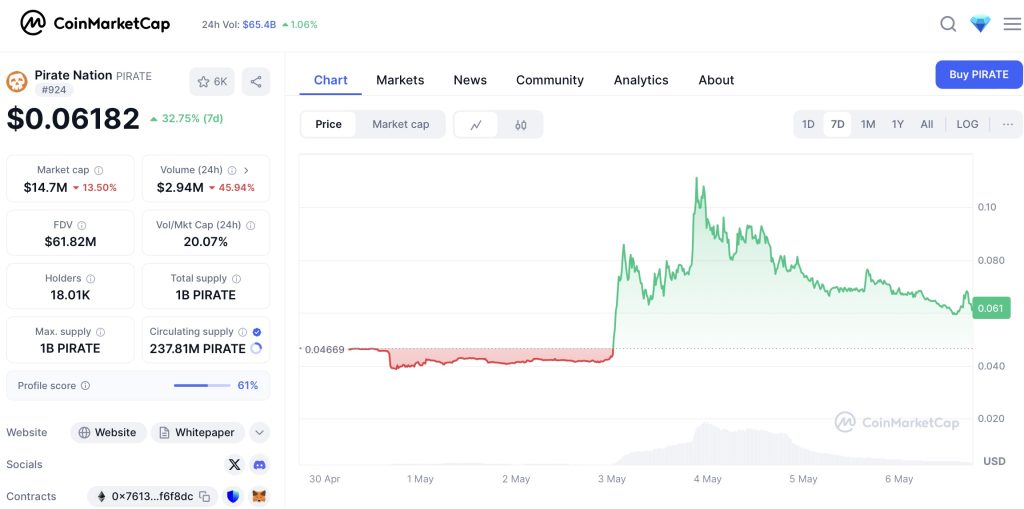The width and height of the screenshot is (1024, 509).
Task: Switch chart to candlestick view
Action: click(520, 124)
